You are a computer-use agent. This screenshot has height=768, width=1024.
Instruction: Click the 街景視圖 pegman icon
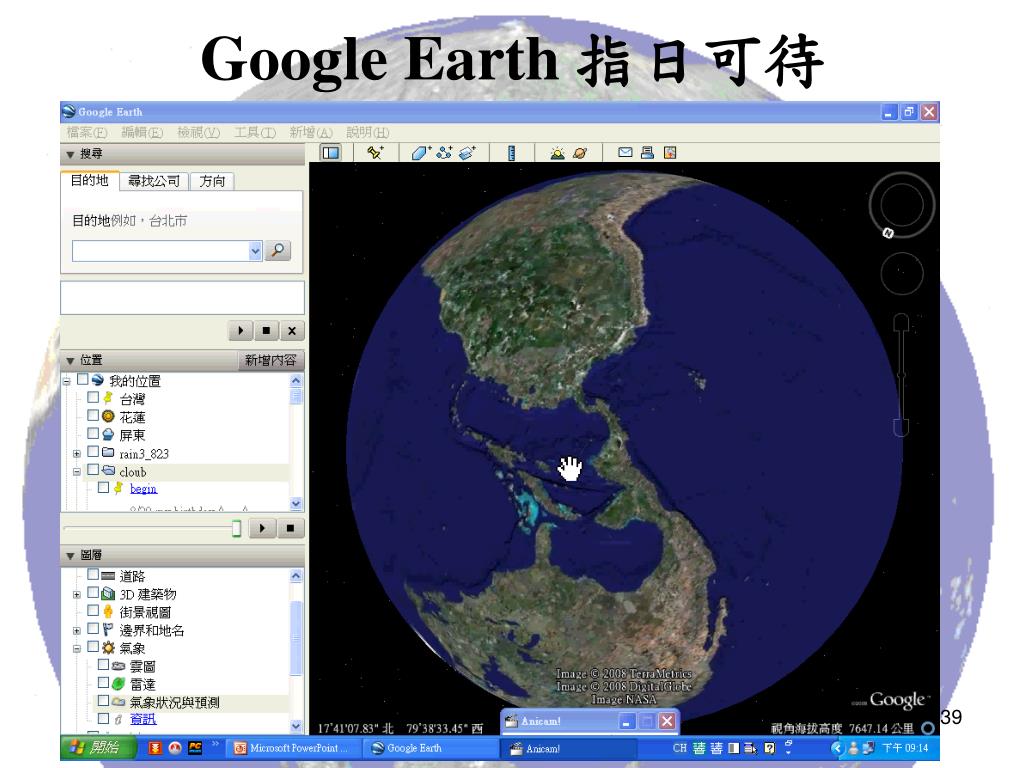coord(108,611)
